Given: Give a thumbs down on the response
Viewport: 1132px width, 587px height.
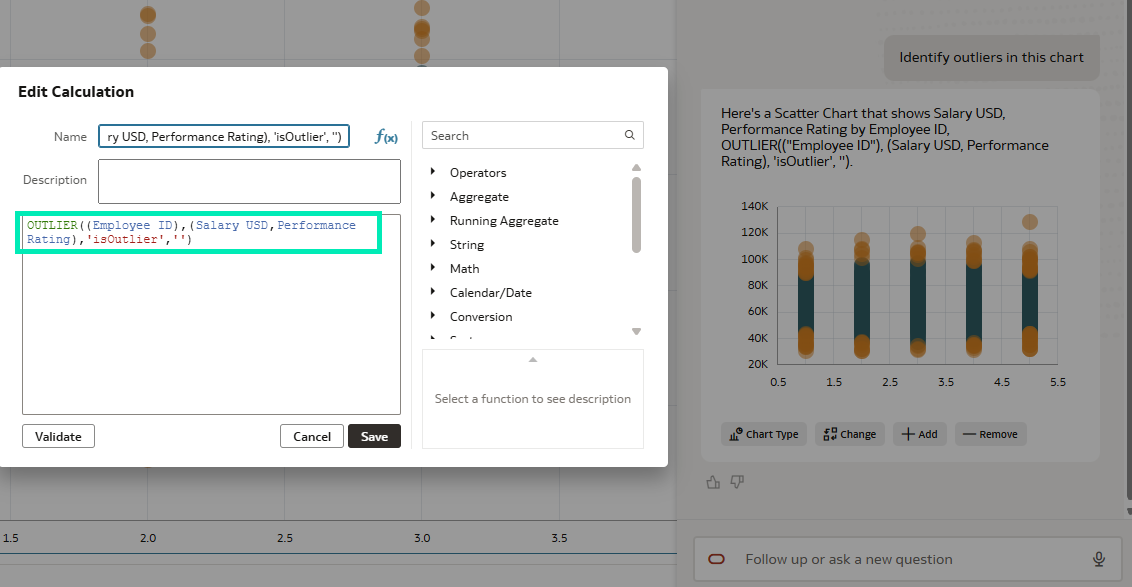Looking at the screenshot, I should [x=736, y=482].
